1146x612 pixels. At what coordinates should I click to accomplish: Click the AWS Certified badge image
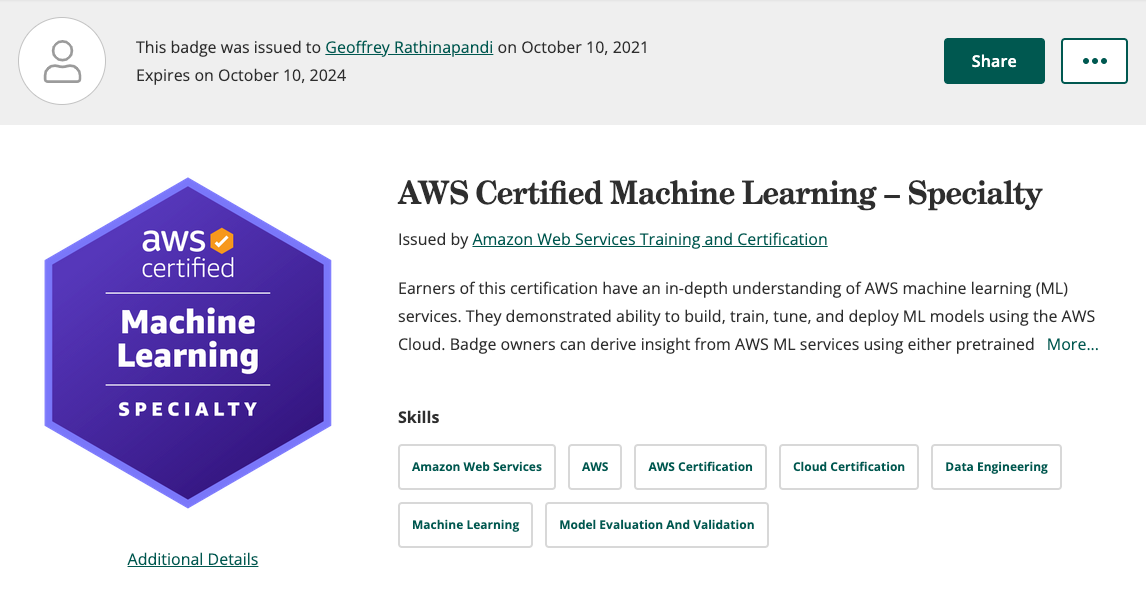coord(187,343)
